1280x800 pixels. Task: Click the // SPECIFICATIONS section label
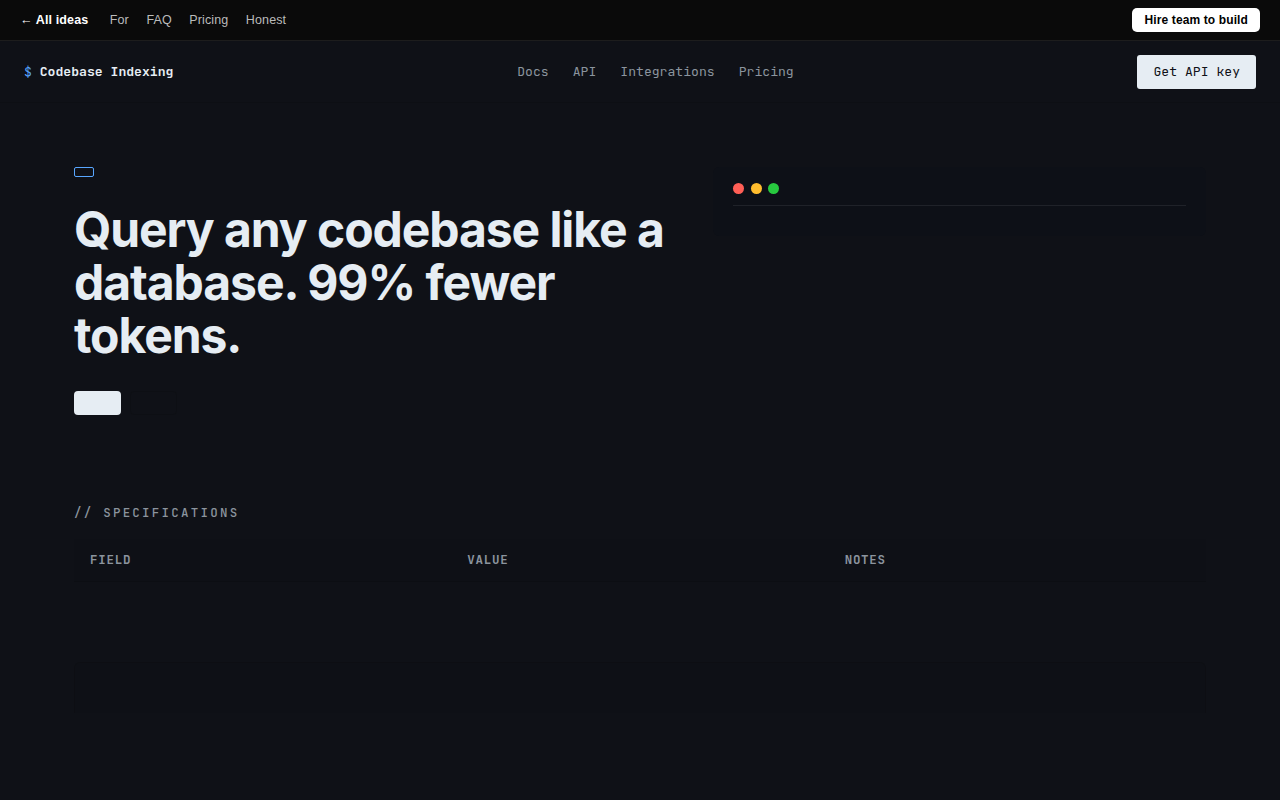pos(156,513)
